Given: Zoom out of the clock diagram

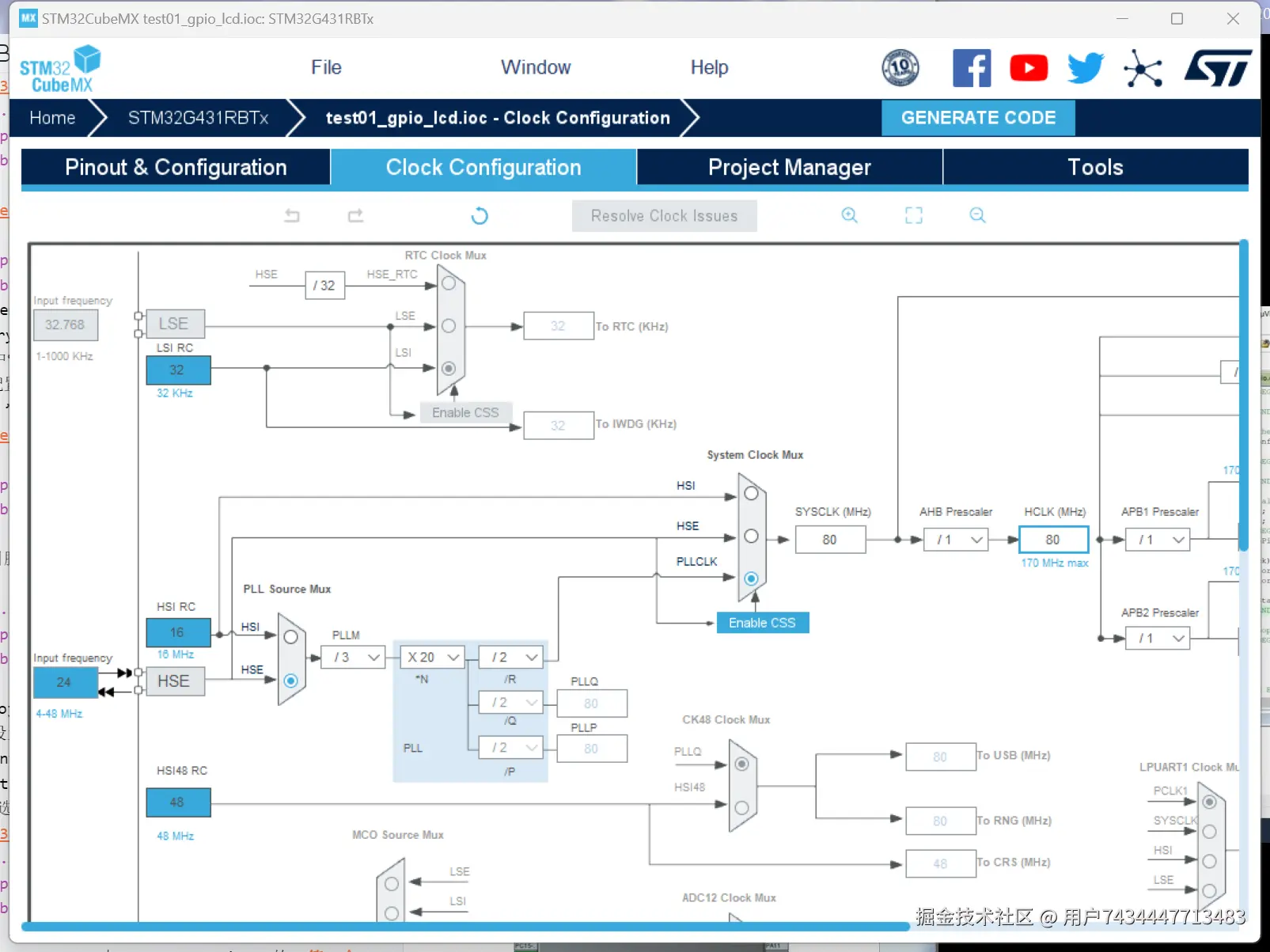Looking at the screenshot, I should coord(977,215).
